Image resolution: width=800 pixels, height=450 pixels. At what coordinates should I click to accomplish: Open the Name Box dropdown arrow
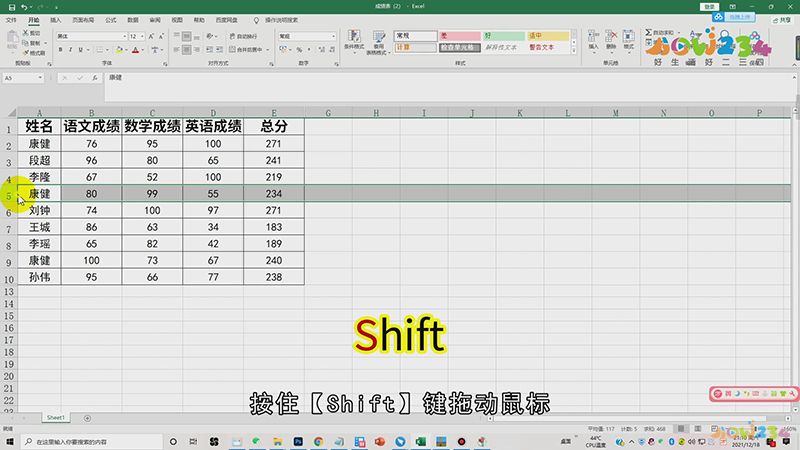(x=40, y=78)
